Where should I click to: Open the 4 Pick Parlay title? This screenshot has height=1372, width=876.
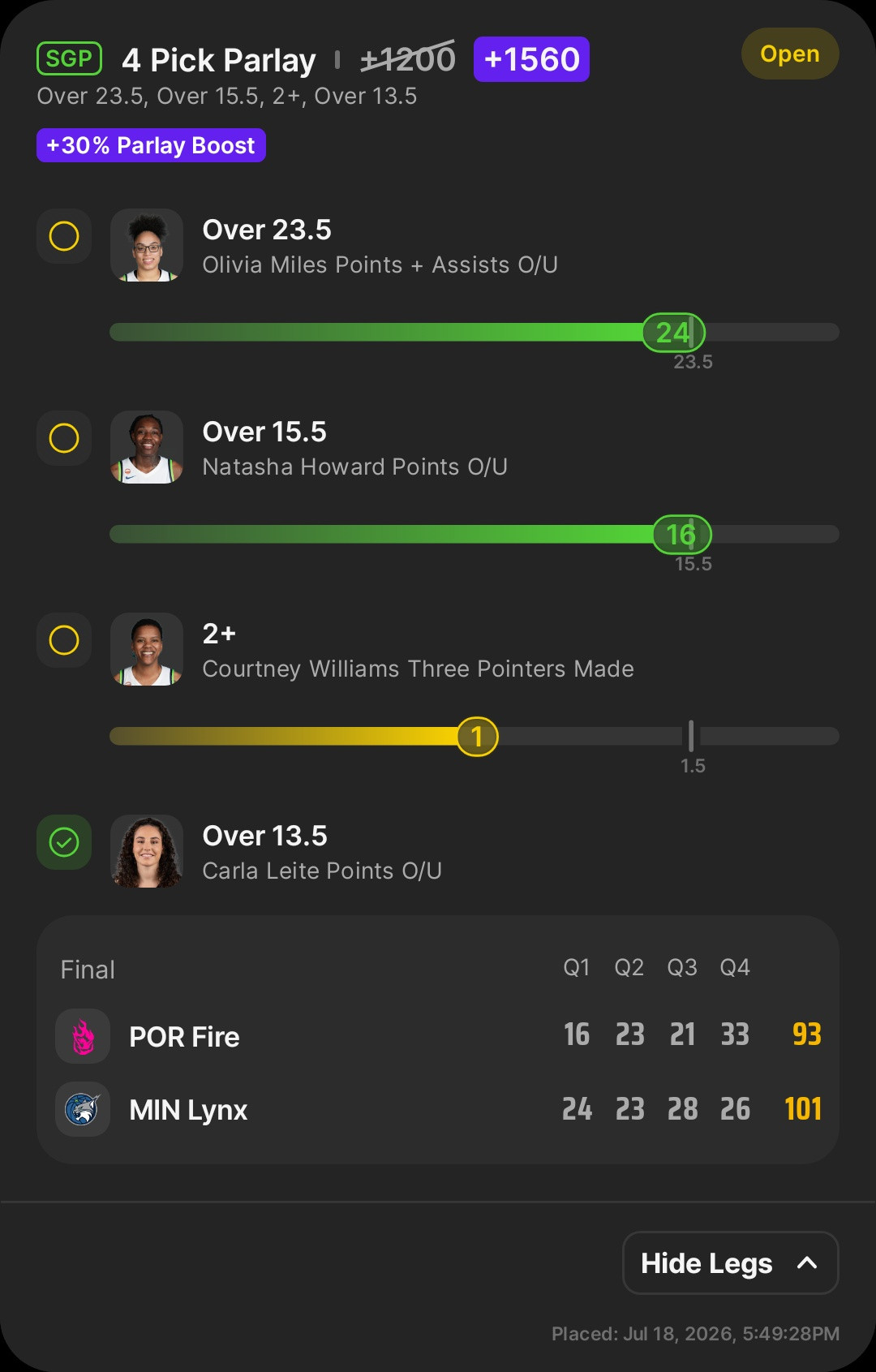(x=219, y=60)
